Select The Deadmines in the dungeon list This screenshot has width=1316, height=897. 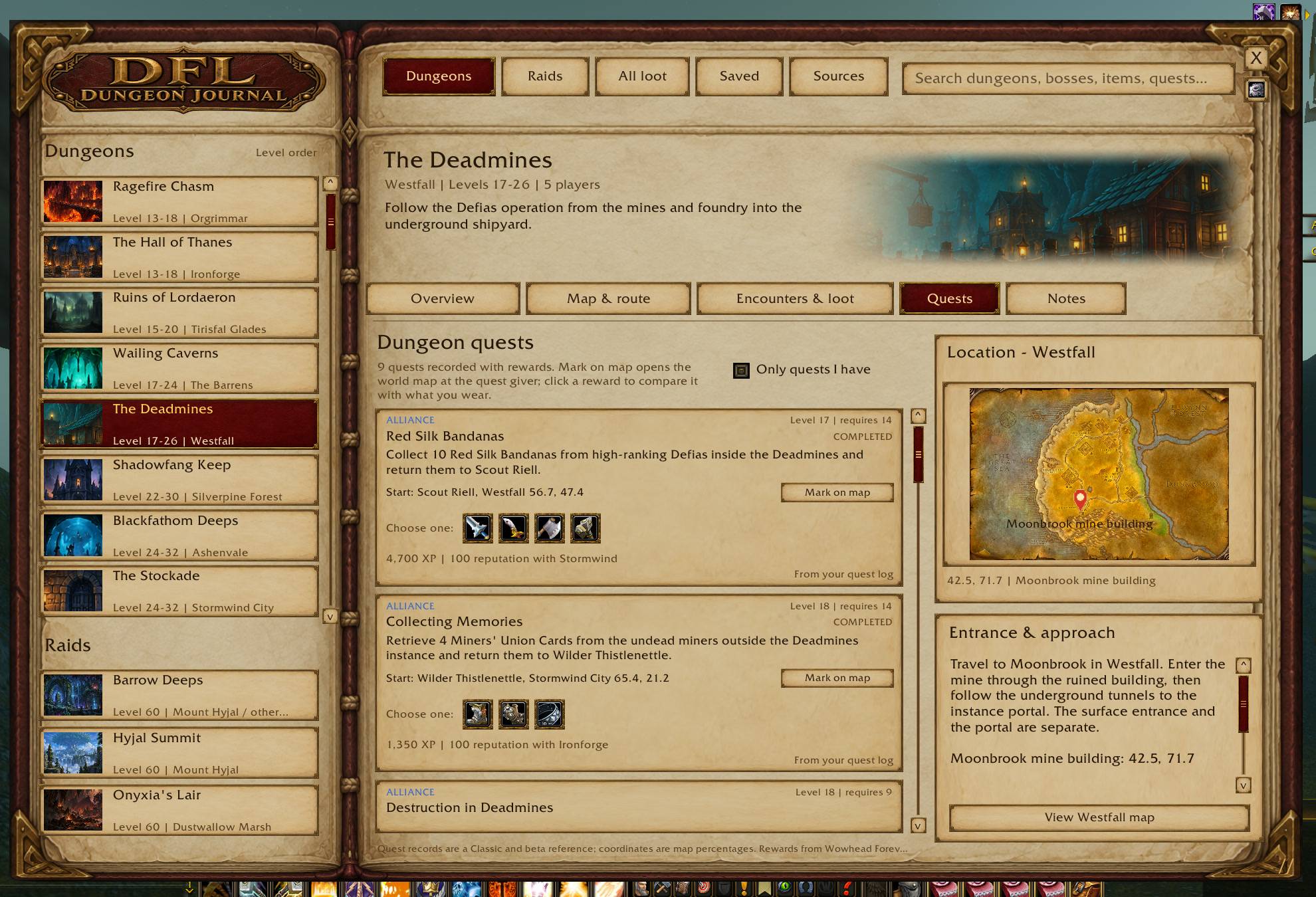(179, 424)
